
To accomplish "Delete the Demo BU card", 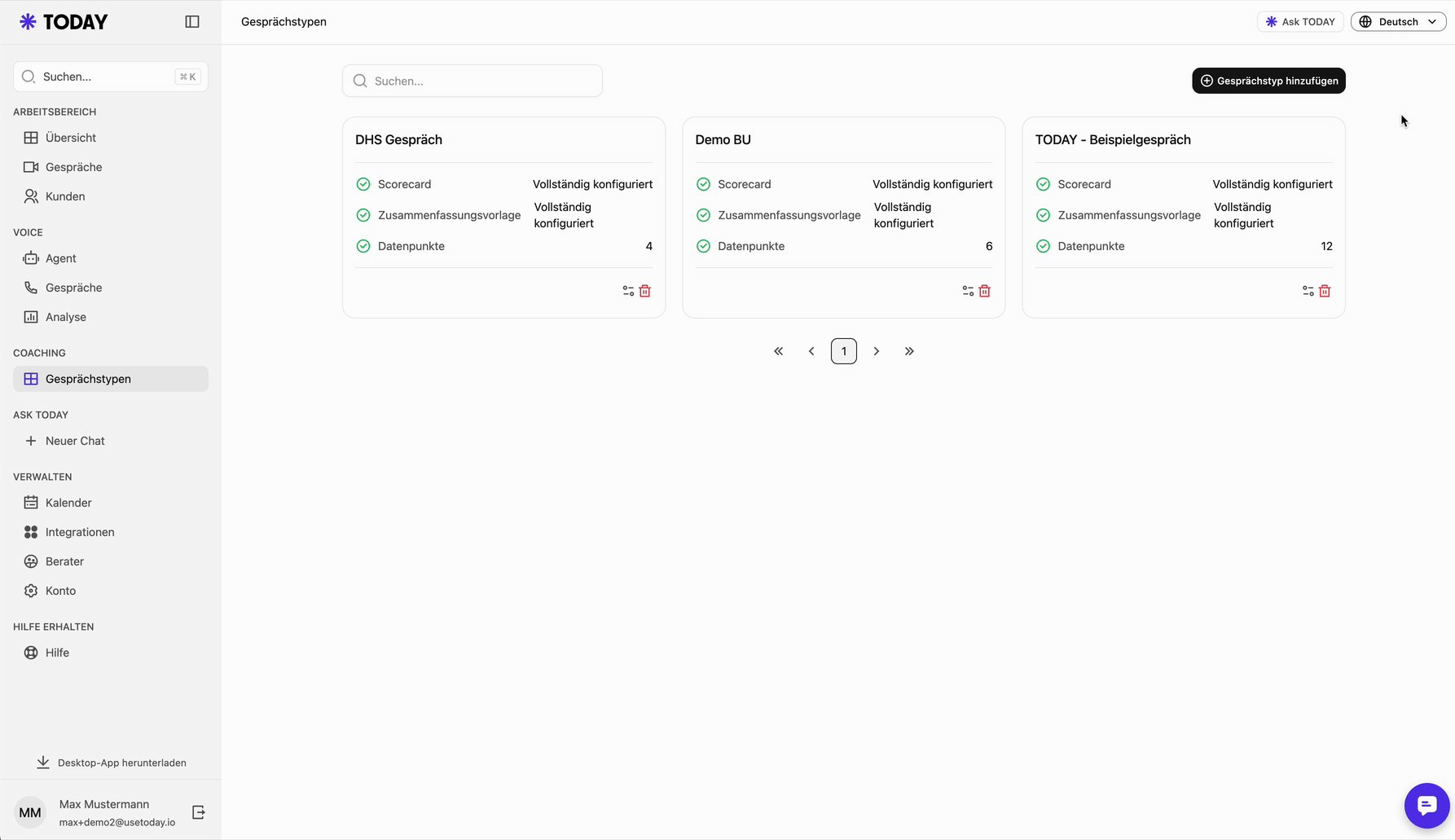I will point(985,291).
